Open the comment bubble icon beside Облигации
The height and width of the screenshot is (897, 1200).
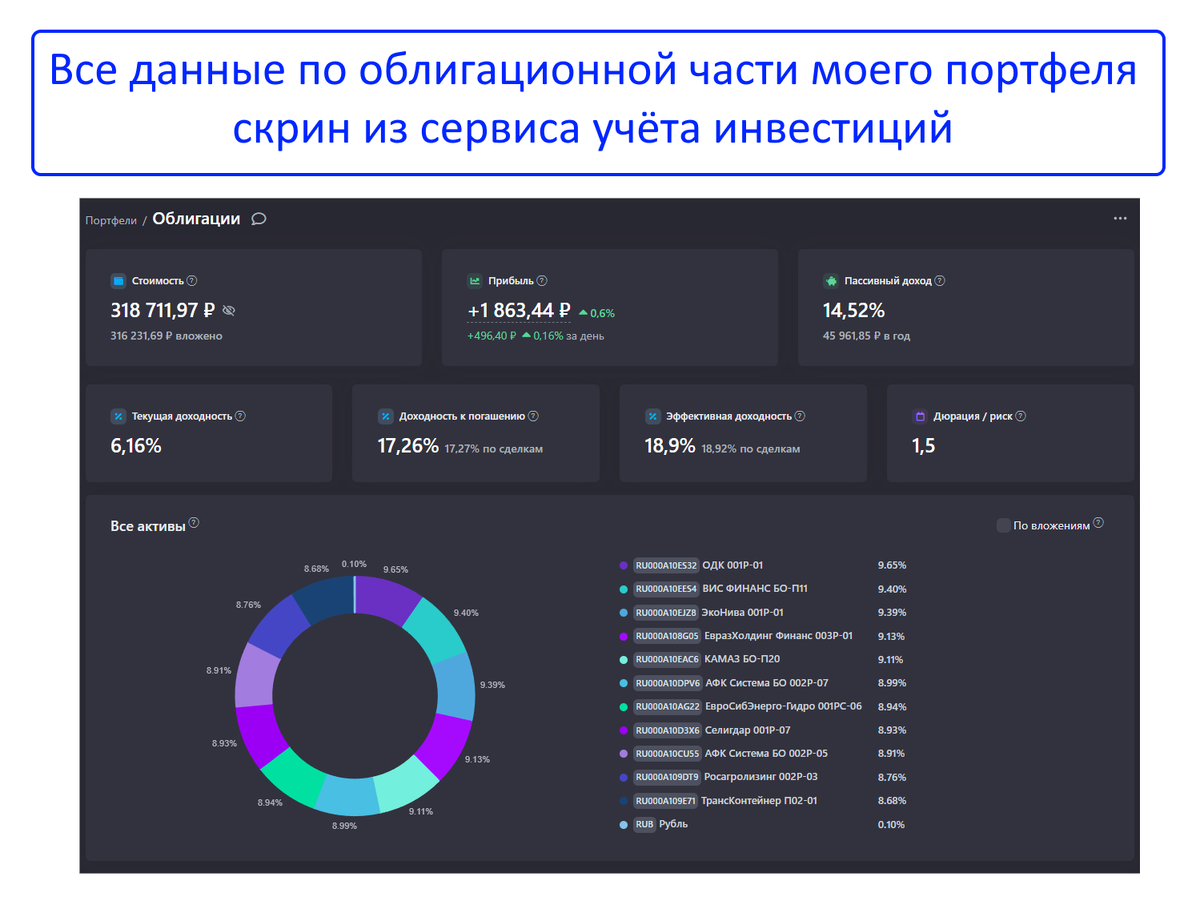coord(259,219)
